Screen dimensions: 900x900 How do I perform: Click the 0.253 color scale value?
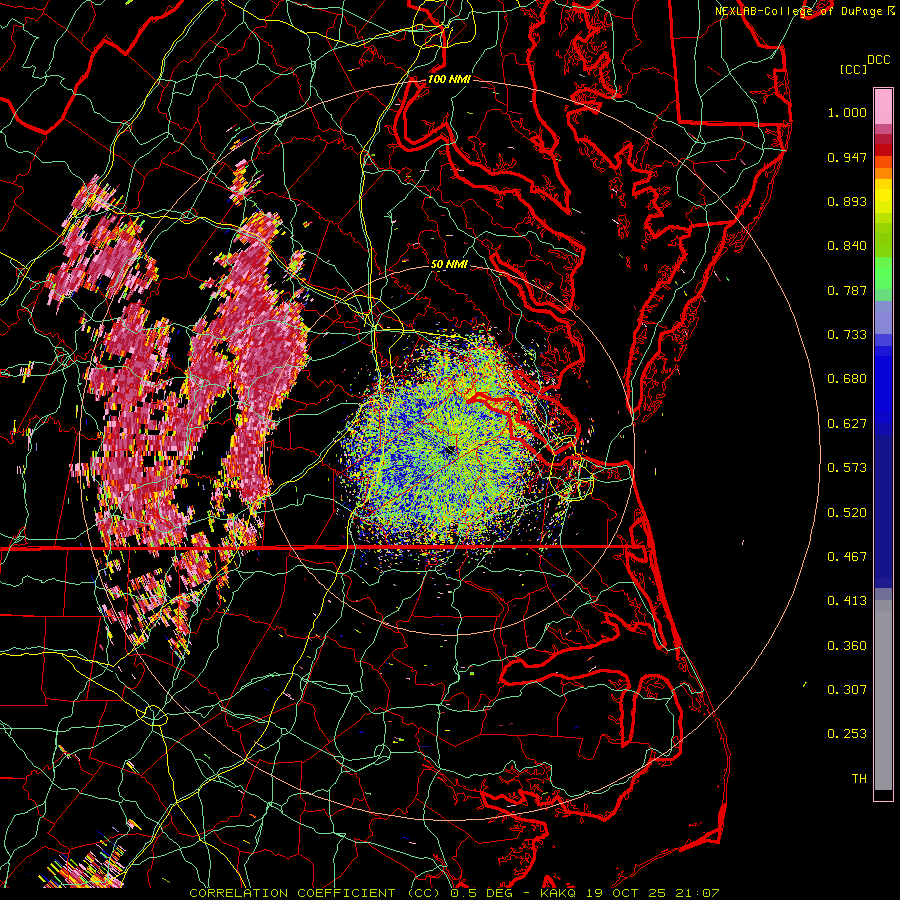(x=847, y=734)
